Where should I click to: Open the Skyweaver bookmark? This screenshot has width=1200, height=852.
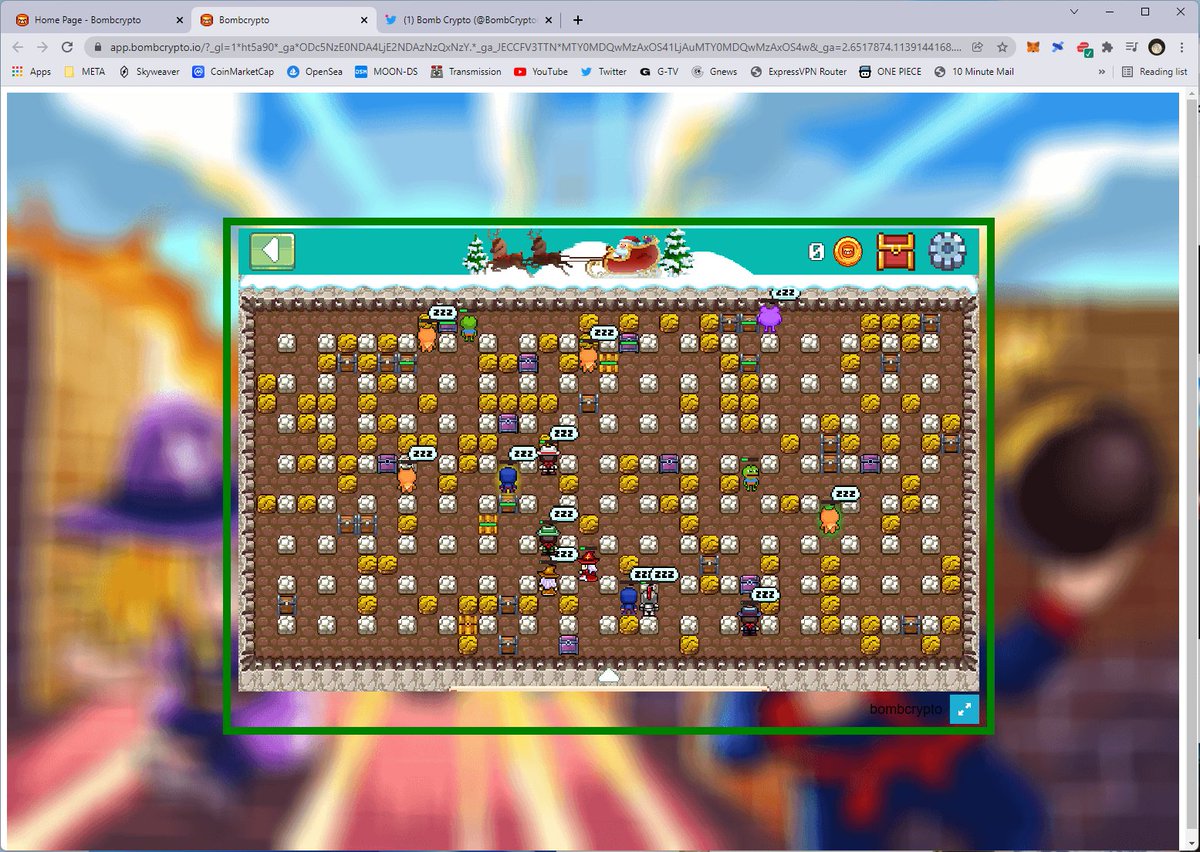(151, 72)
